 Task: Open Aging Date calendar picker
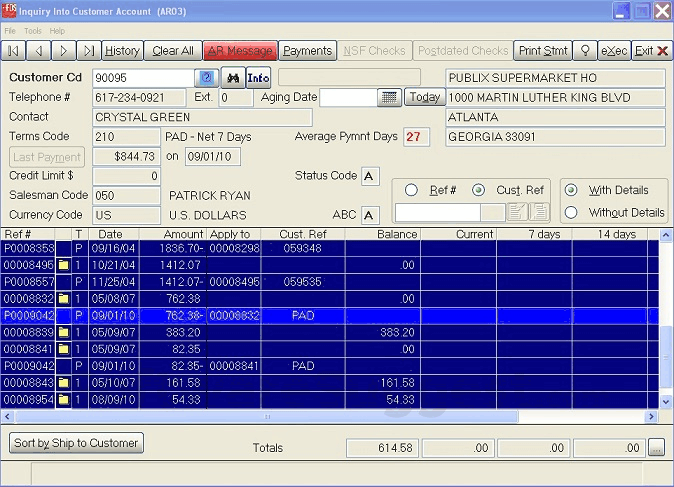tap(389, 98)
